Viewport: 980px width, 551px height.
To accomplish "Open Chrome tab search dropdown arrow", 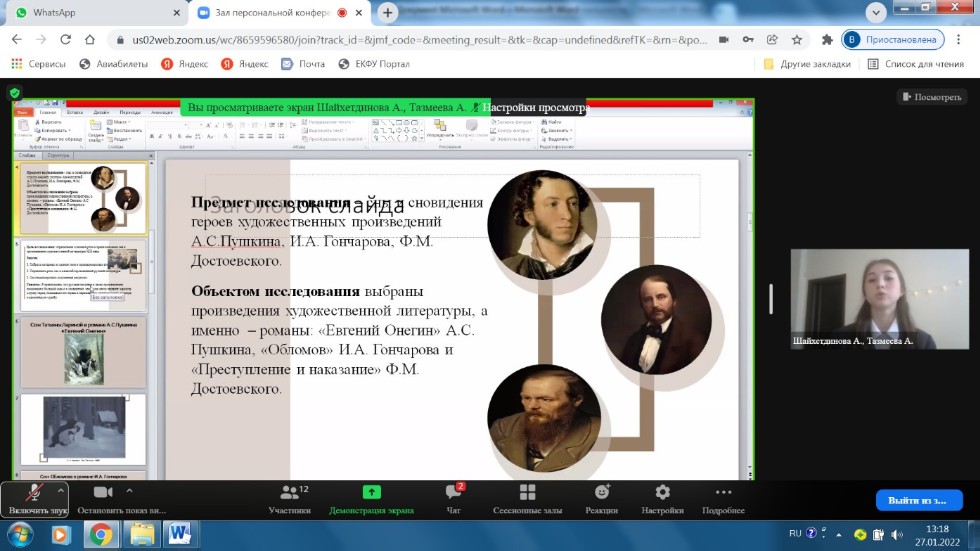I will 876,12.
